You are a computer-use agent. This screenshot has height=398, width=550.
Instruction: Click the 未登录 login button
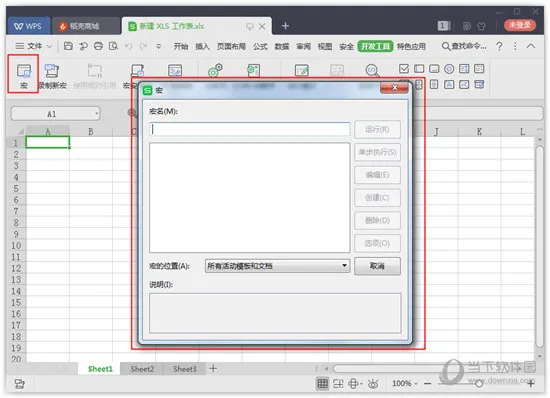coord(520,25)
